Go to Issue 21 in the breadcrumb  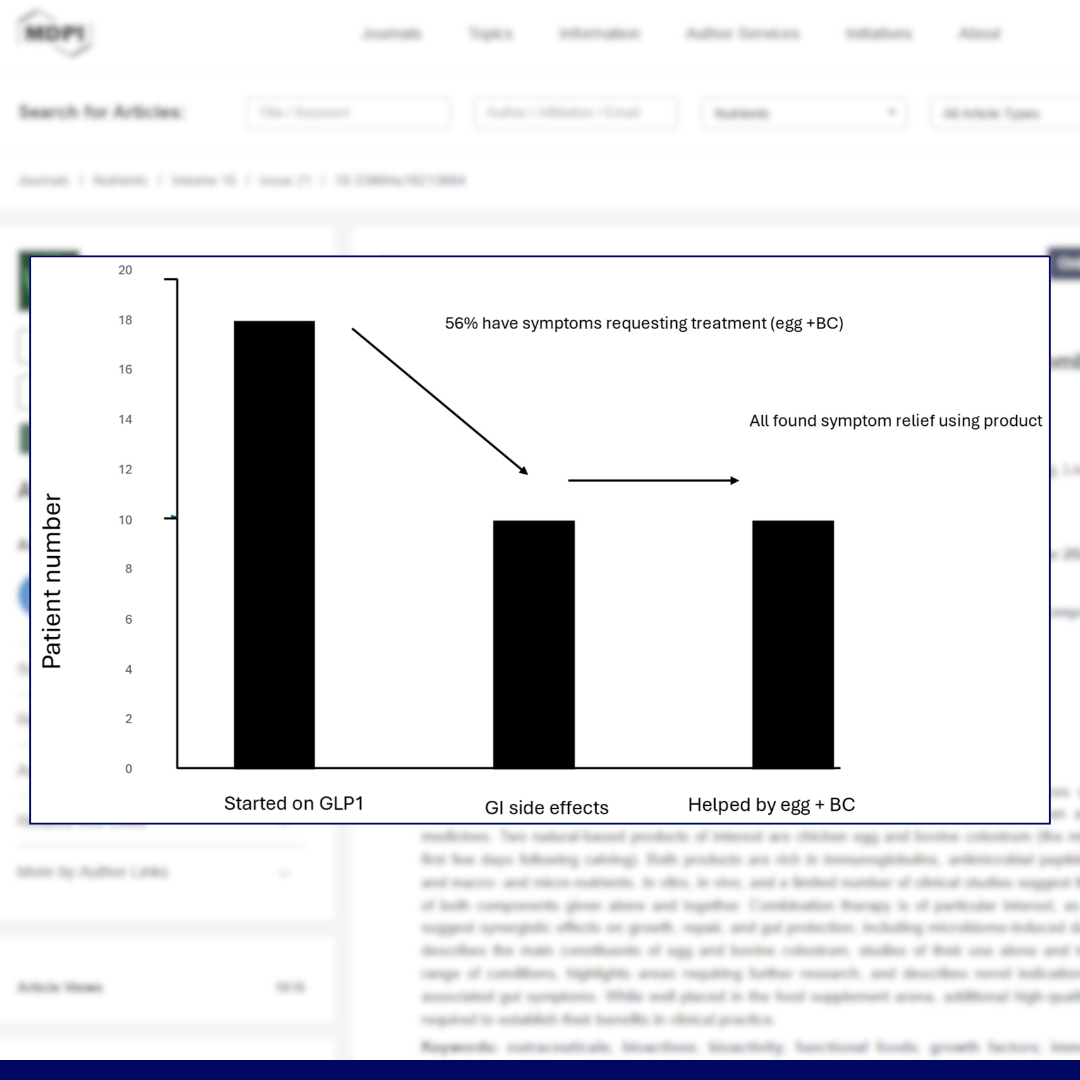pos(284,180)
